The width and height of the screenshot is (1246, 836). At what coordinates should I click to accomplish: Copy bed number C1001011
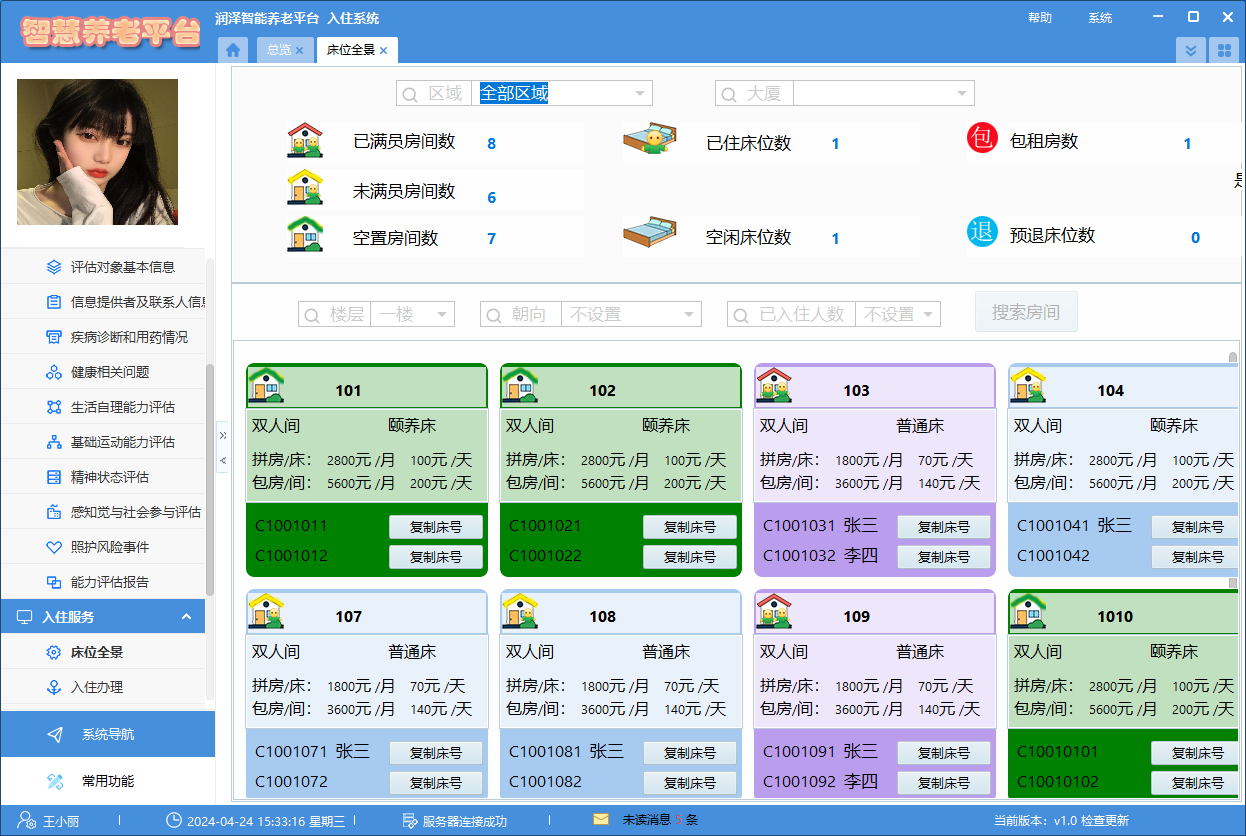pyautogui.click(x=435, y=527)
